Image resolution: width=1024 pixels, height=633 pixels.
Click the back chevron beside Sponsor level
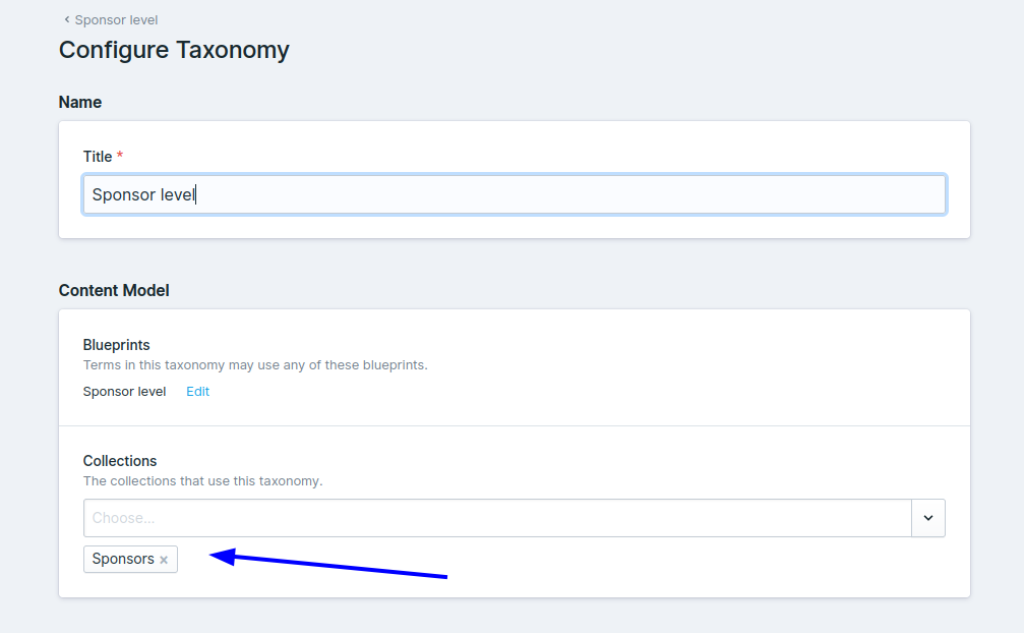[x=66, y=19]
